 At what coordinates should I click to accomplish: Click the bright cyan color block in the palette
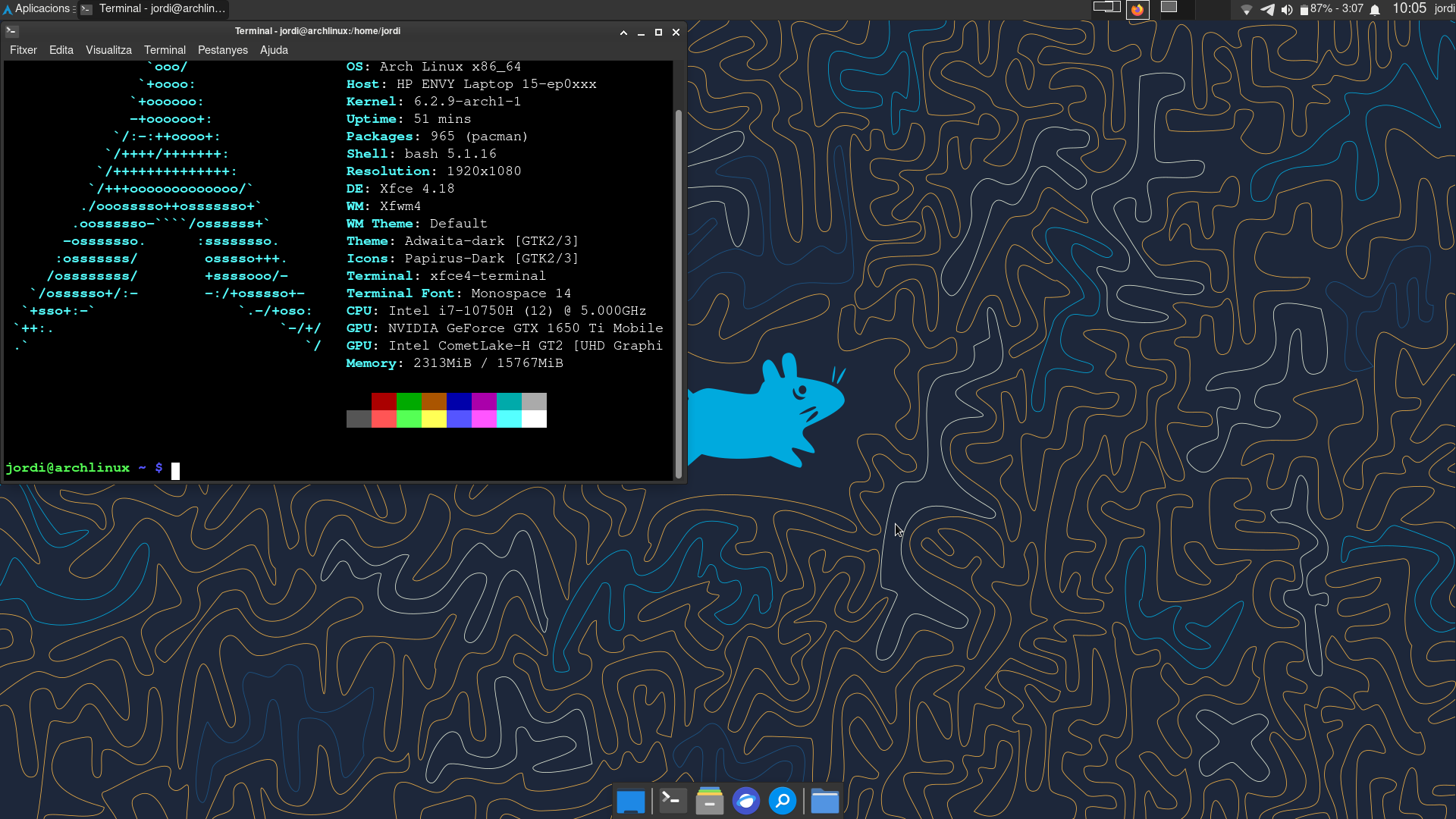tap(509, 419)
